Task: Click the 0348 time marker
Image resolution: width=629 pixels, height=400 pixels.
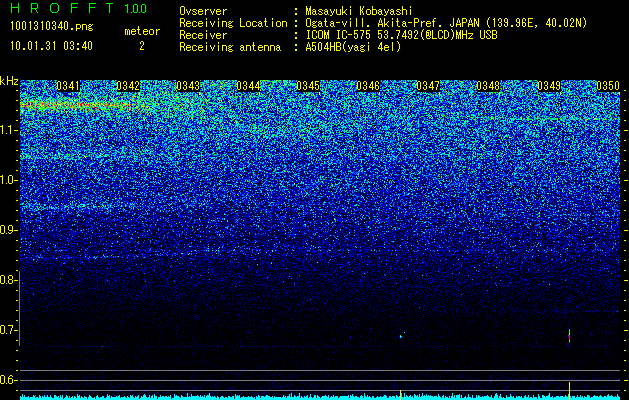Action: [x=488, y=86]
